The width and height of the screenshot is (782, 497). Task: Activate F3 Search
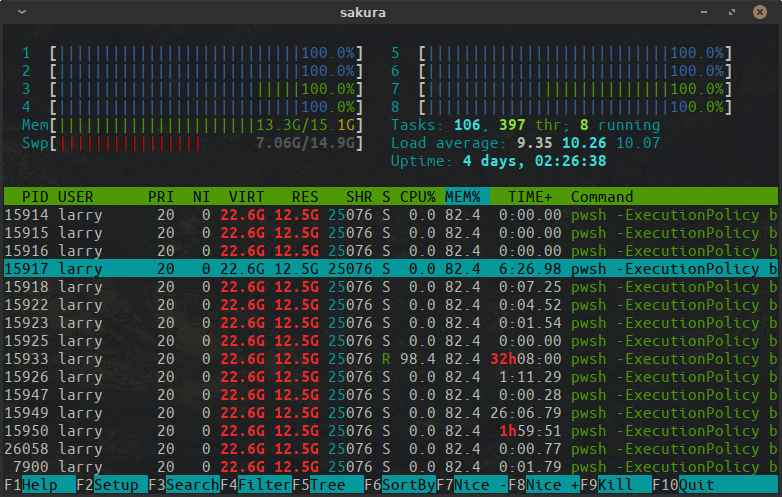point(184,485)
